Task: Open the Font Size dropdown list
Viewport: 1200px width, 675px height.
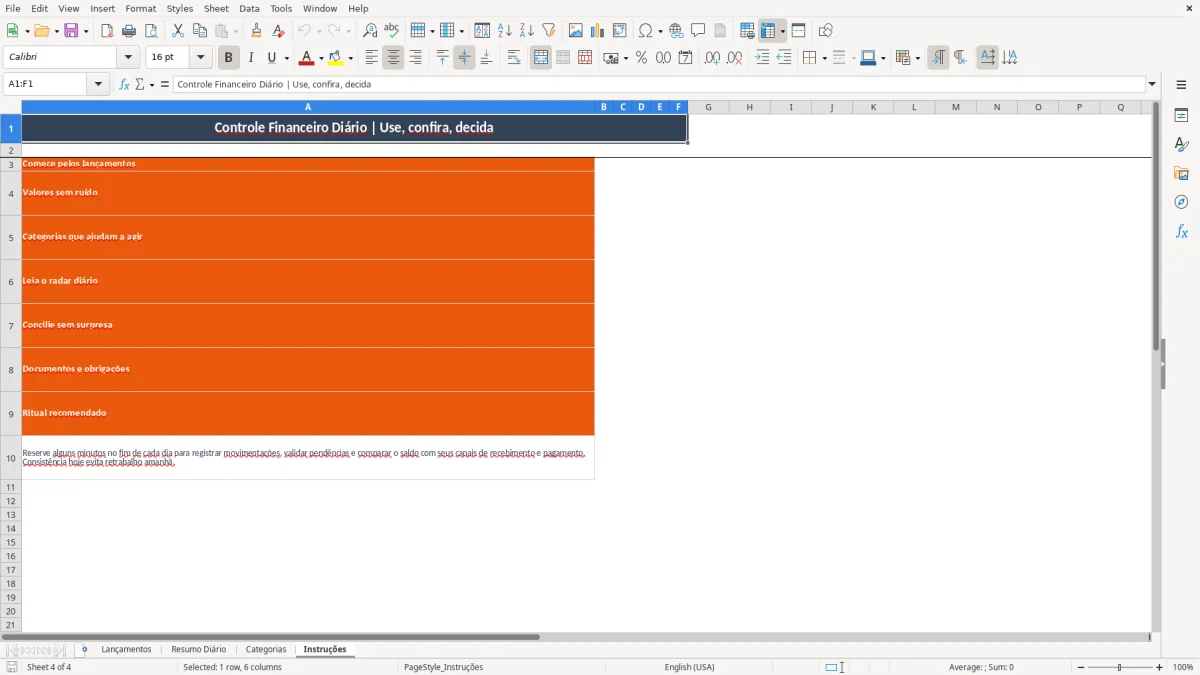Action: coord(201,58)
